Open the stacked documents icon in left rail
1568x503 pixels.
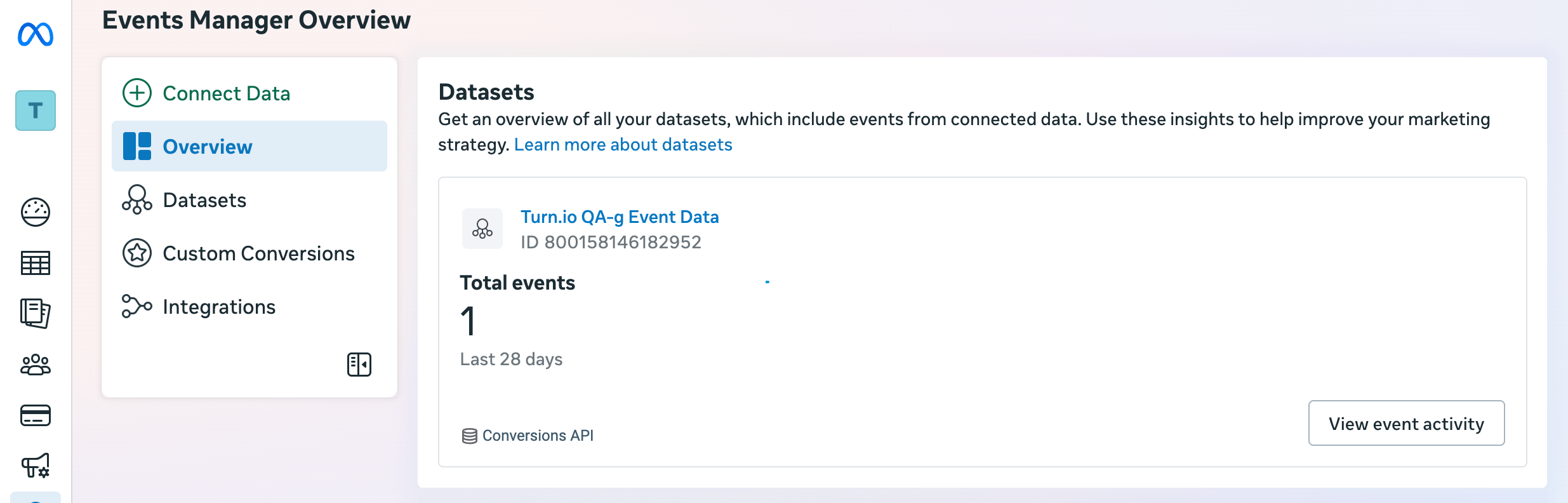pos(36,313)
